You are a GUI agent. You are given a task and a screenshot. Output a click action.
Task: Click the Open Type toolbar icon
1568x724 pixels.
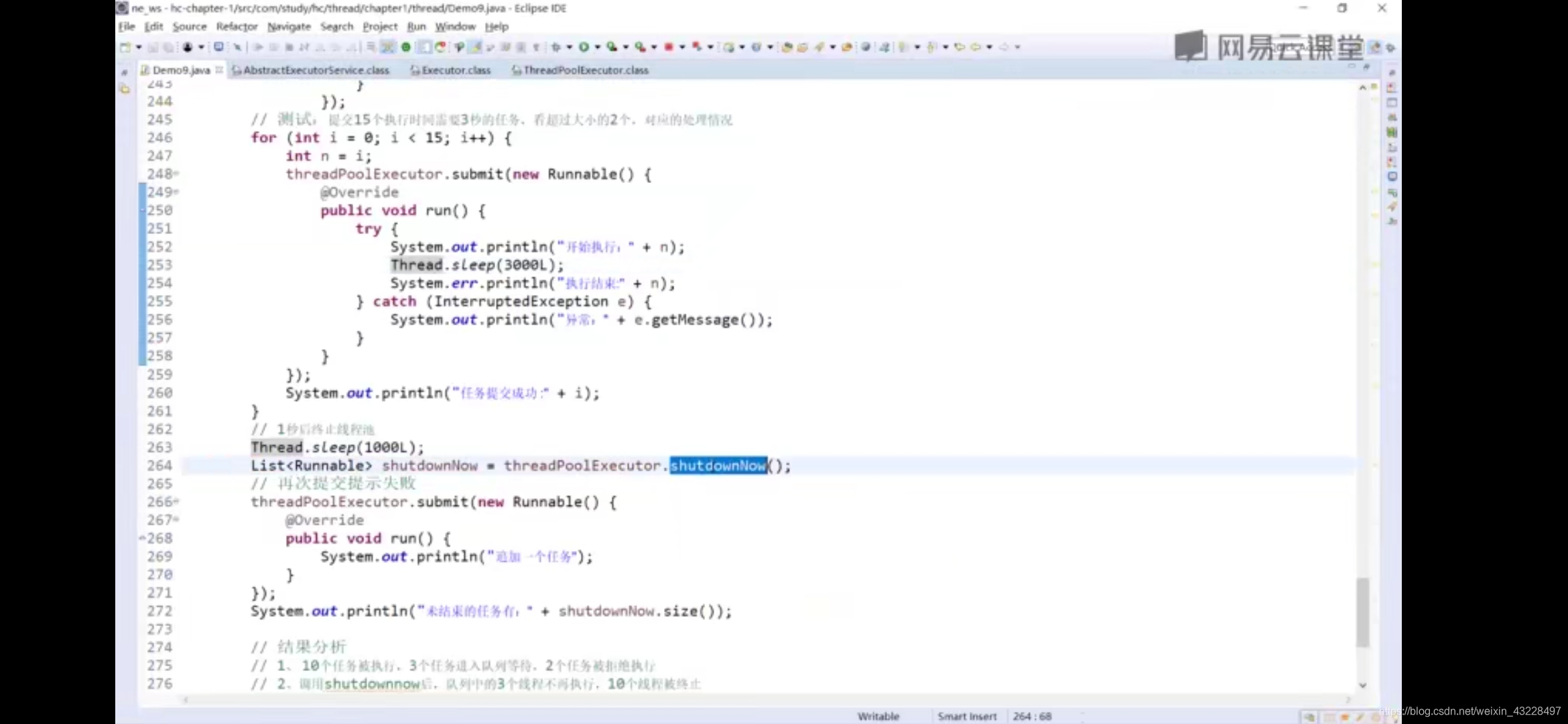tap(786, 47)
